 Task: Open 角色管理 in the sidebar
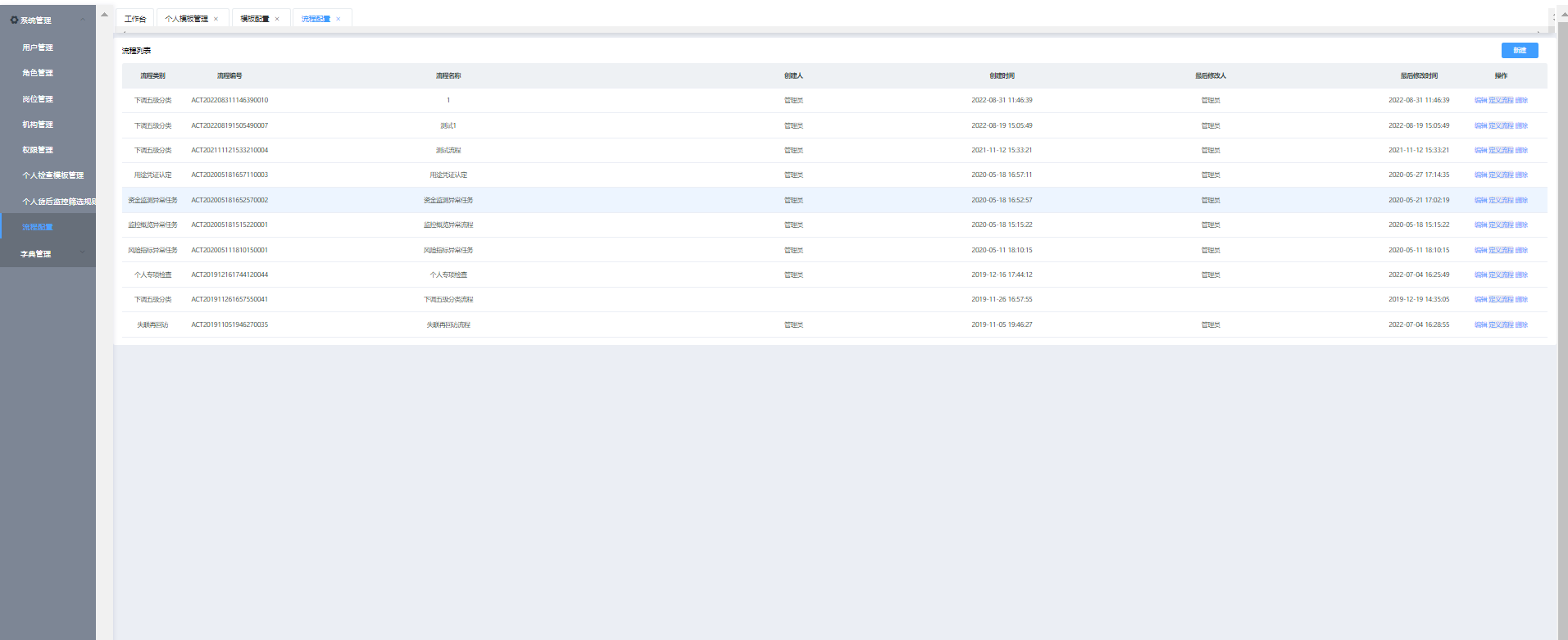(x=38, y=73)
